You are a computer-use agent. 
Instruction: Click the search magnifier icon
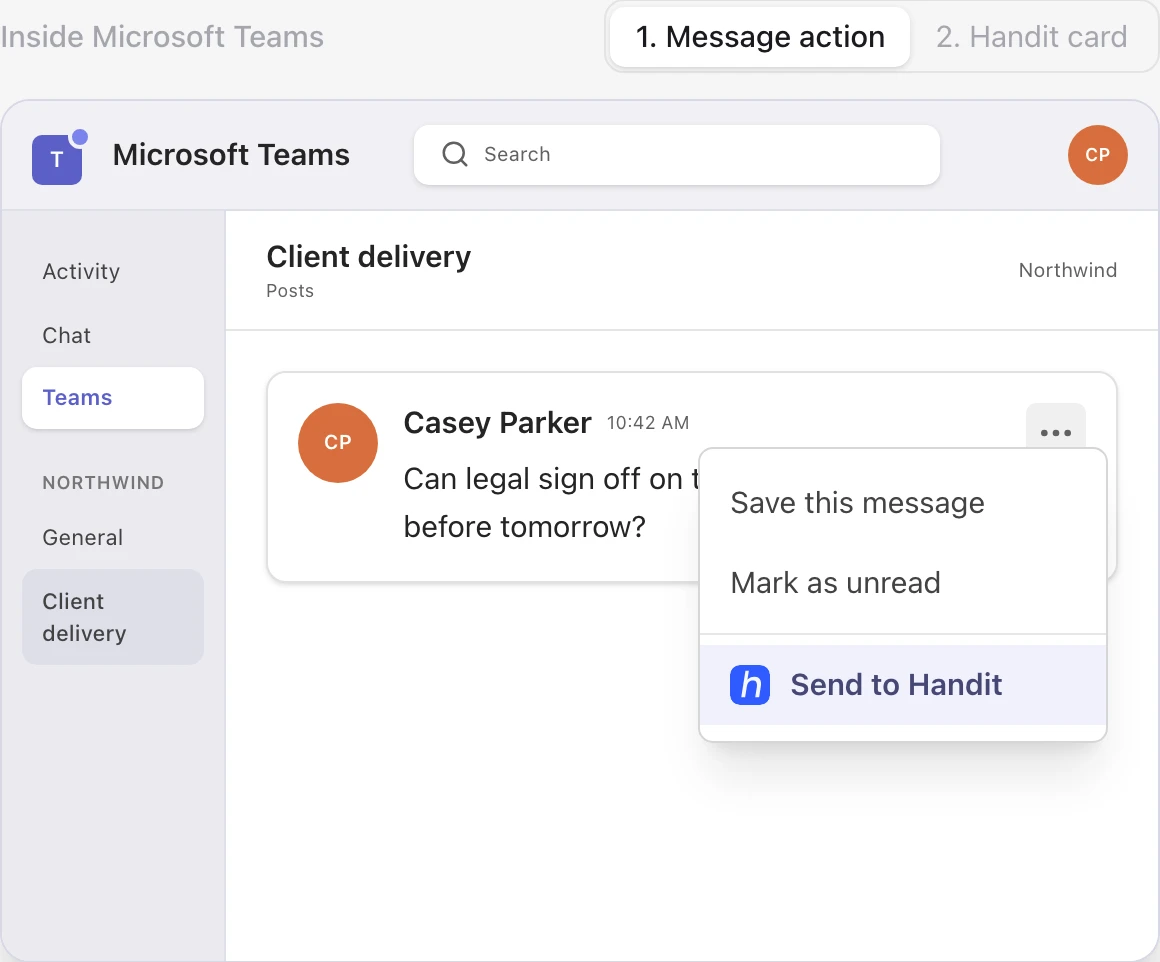click(x=454, y=154)
